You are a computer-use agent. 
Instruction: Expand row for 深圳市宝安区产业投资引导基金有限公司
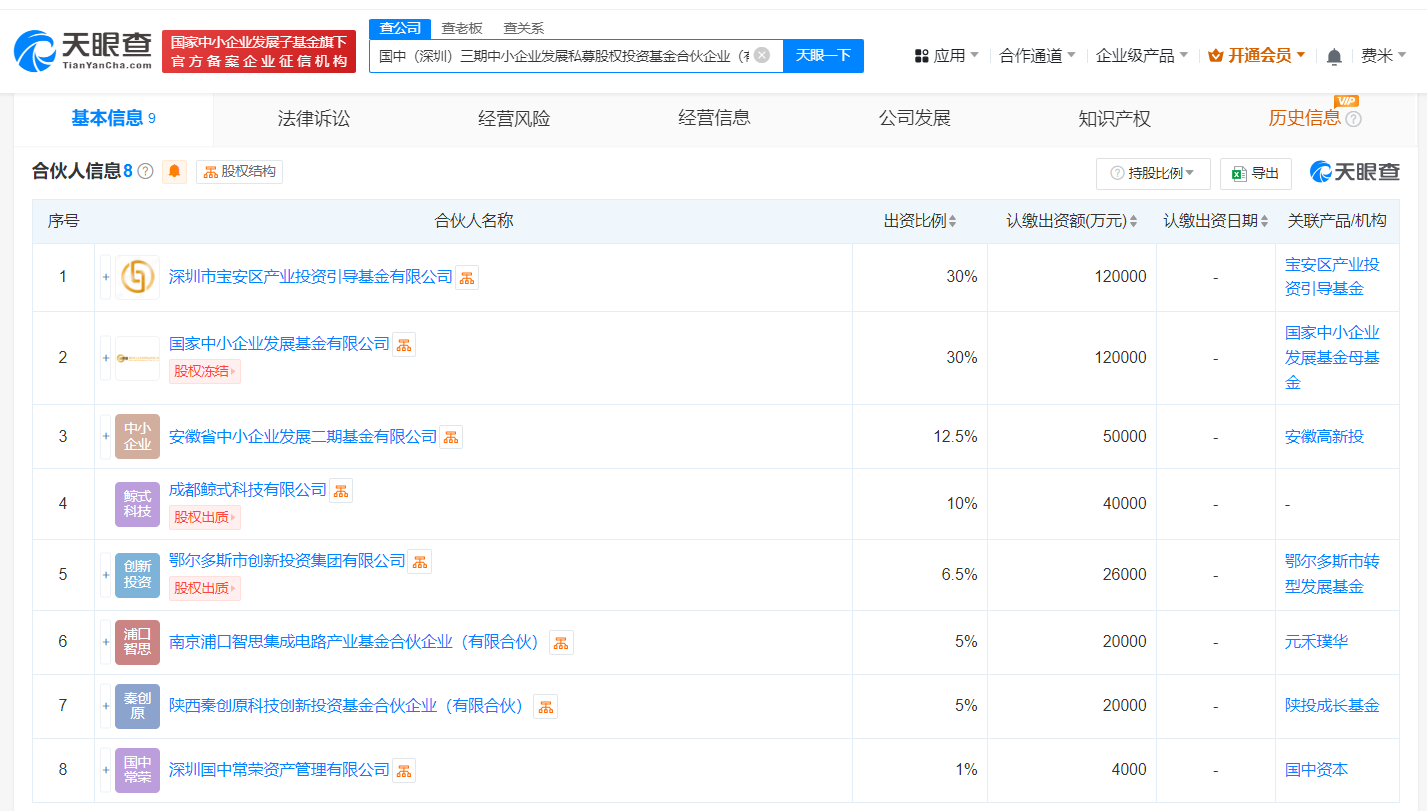pyautogui.click(x=104, y=276)
